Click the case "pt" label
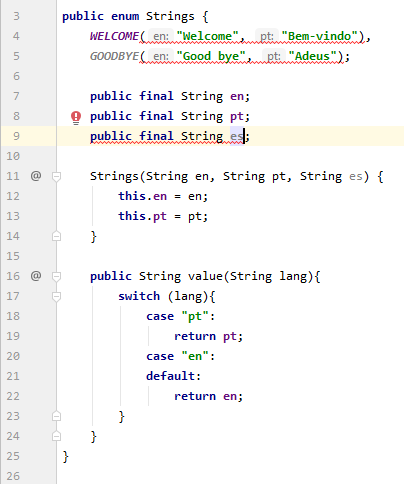The height and width of the screenshot is (484, 404). point(181,316)
